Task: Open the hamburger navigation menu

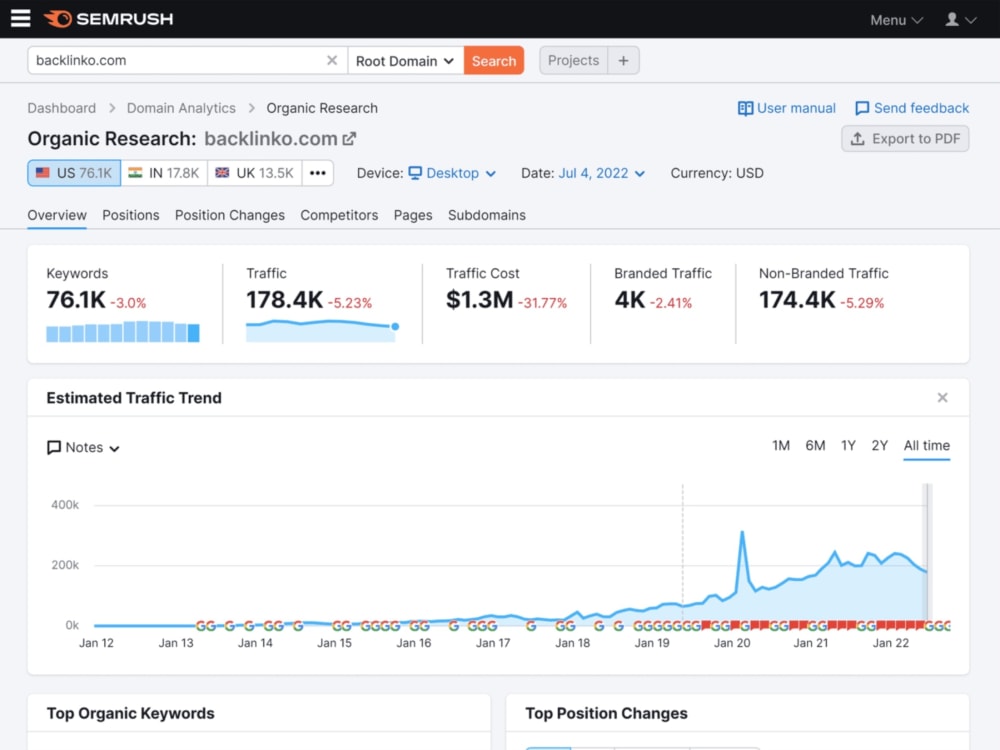Action: click(x=20, y=18)
